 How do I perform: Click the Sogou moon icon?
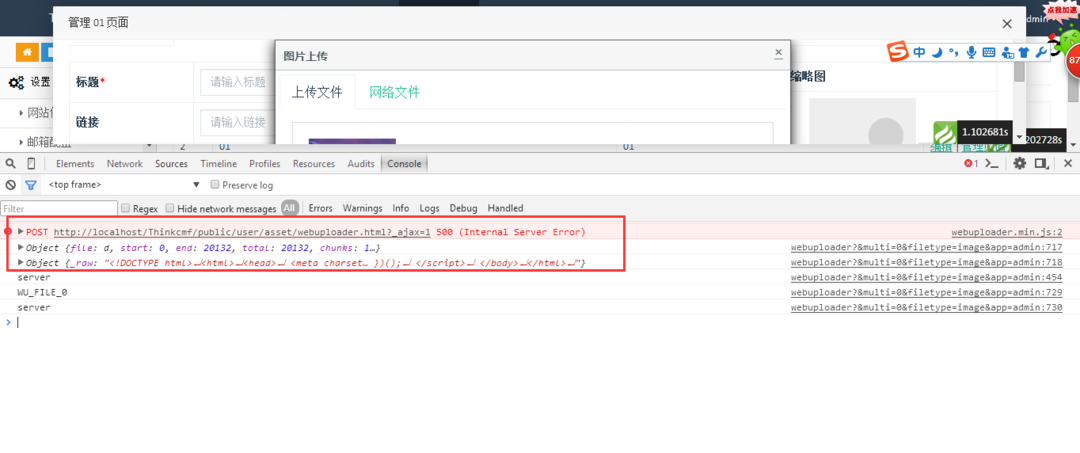click(937, 52)
